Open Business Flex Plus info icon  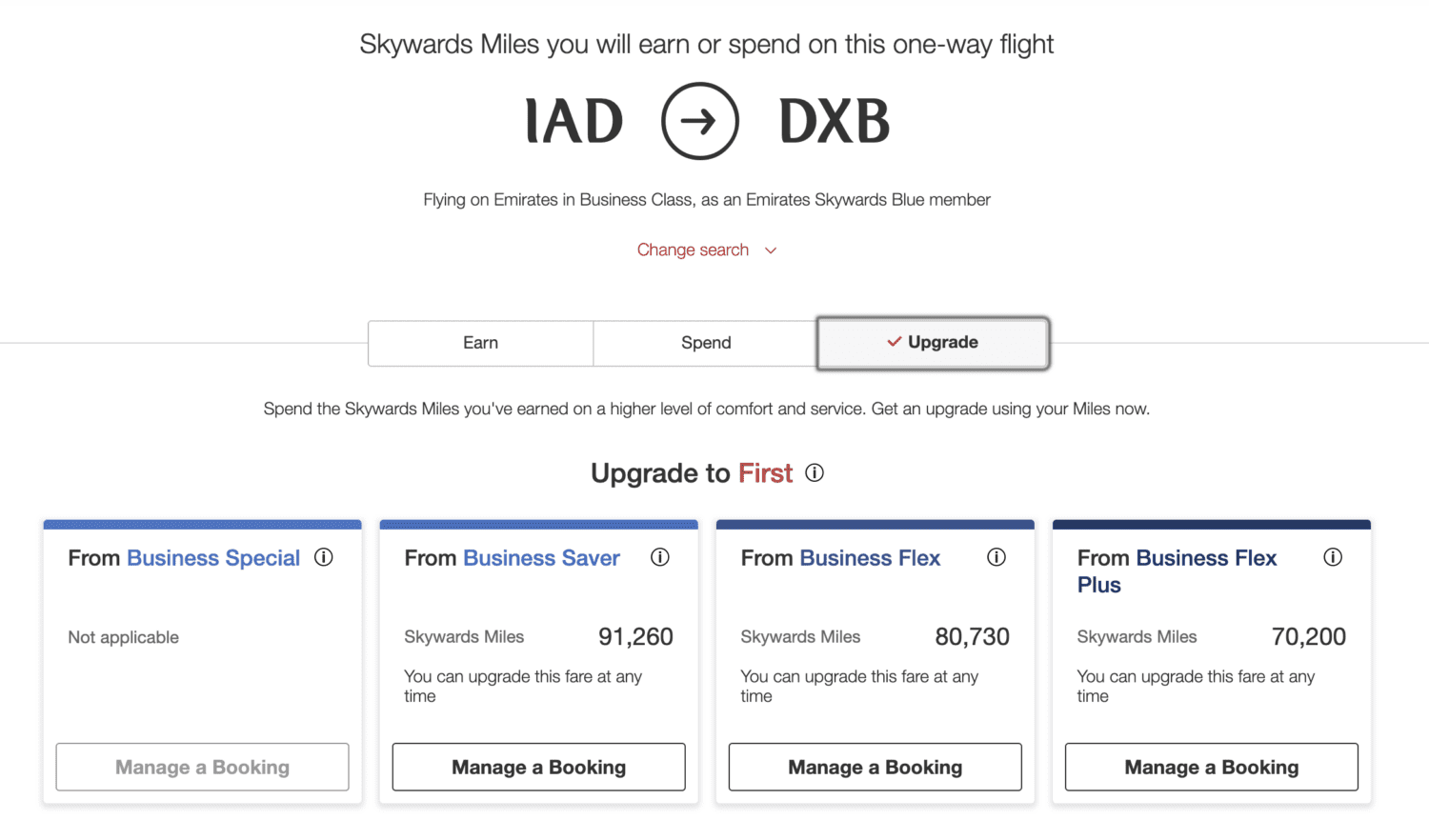point(1333,557)
